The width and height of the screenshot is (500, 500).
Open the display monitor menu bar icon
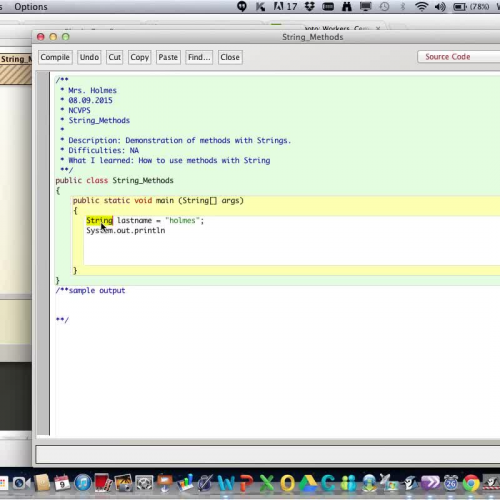click(365, 7)
